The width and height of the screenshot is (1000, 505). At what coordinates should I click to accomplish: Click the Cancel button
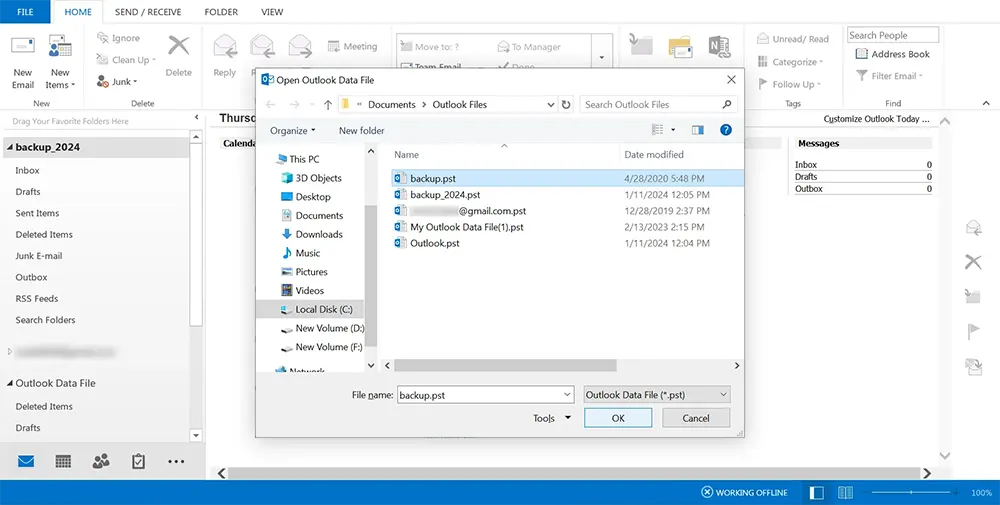coord(696,418)
